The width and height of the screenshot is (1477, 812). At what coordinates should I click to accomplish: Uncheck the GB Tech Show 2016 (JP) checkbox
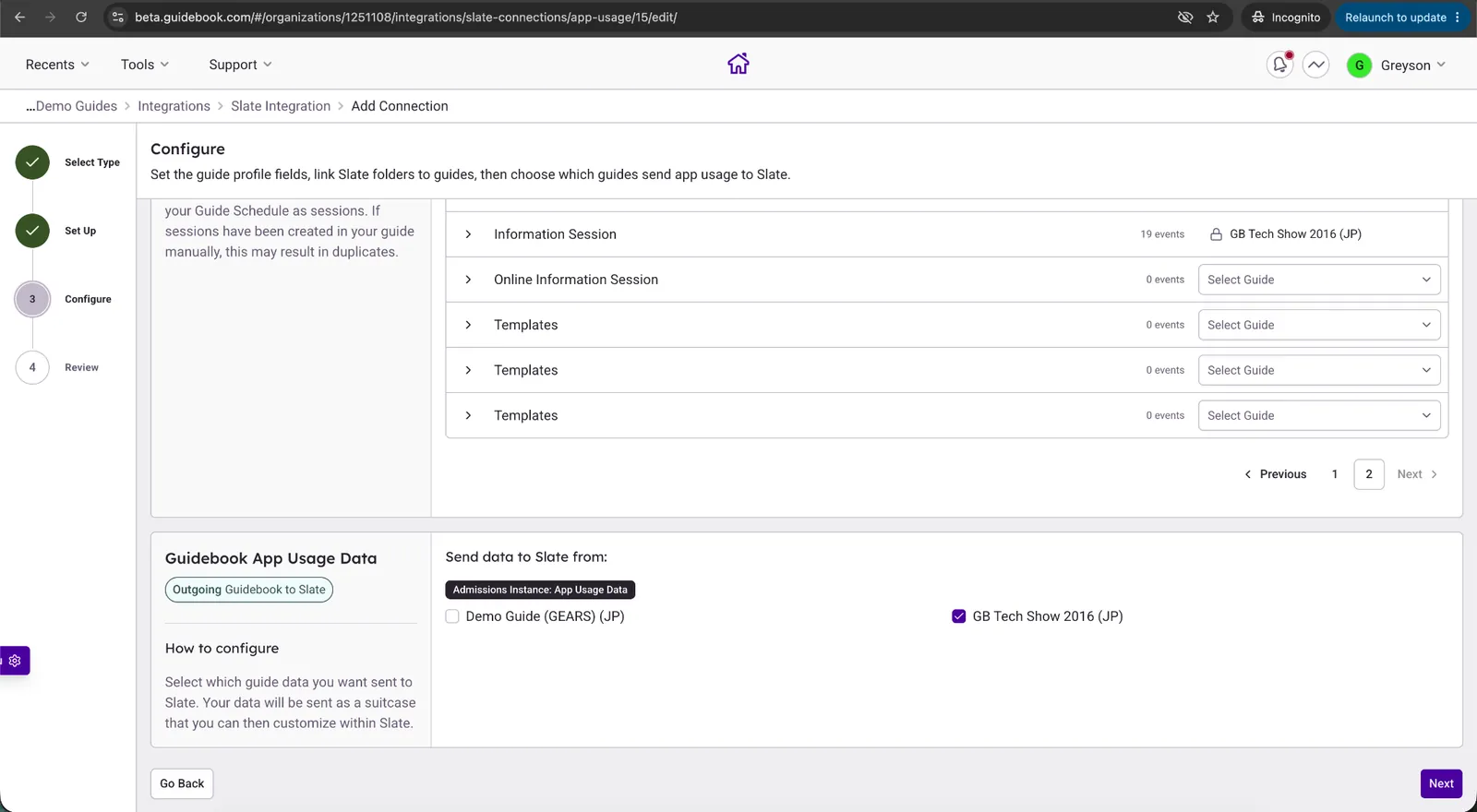[x=959, y=616]
